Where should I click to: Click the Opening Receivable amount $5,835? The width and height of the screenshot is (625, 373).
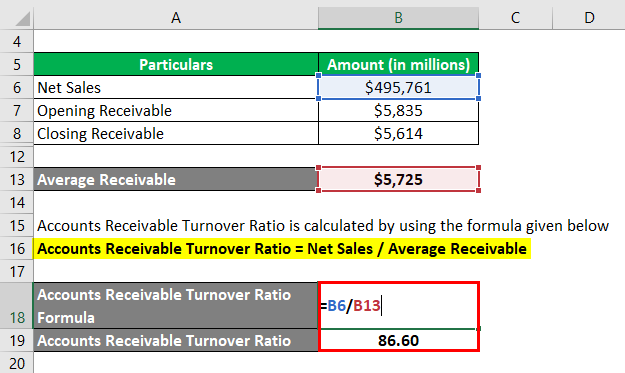pyautogui.click(x=398, y=110)
